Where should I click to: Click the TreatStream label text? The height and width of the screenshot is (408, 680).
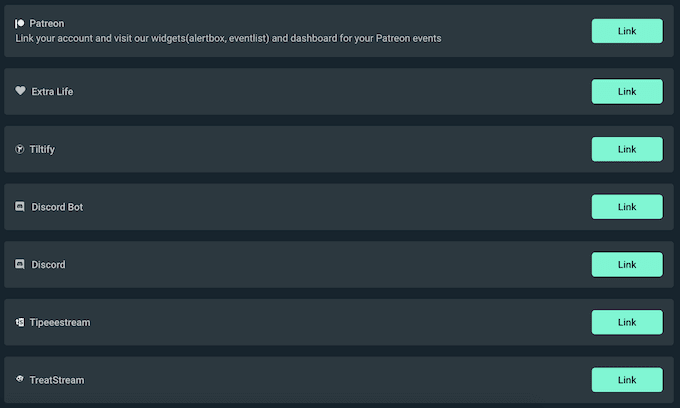[x=57, y=381]
